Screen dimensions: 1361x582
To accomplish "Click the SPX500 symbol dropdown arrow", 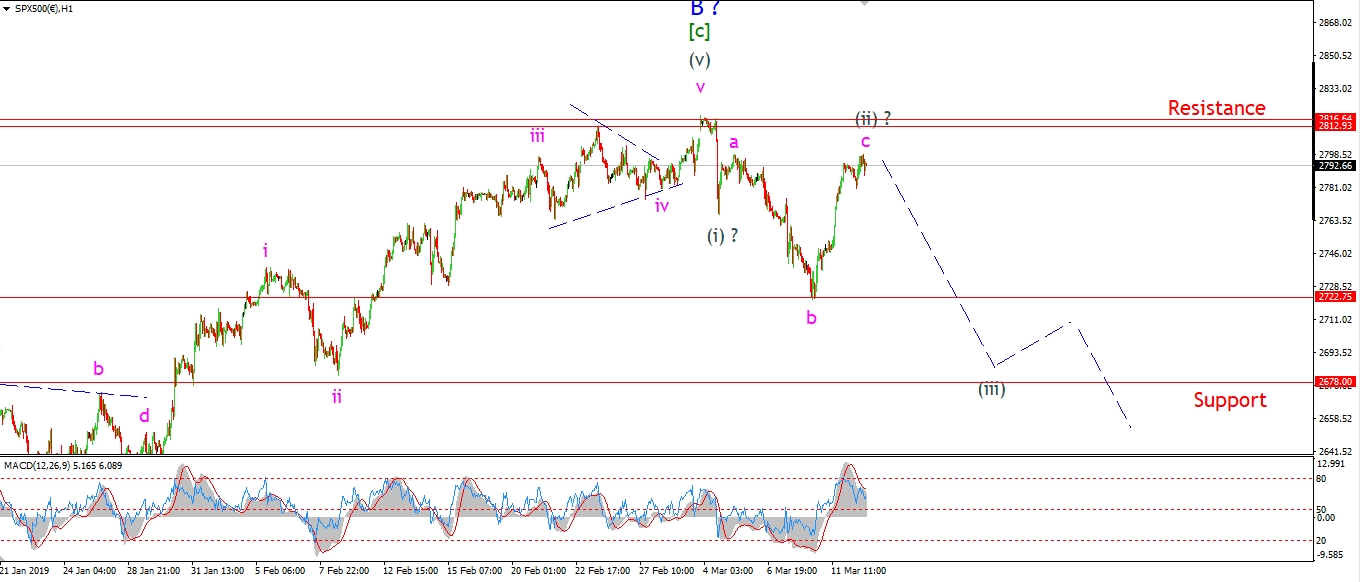I will click(5, 8).
